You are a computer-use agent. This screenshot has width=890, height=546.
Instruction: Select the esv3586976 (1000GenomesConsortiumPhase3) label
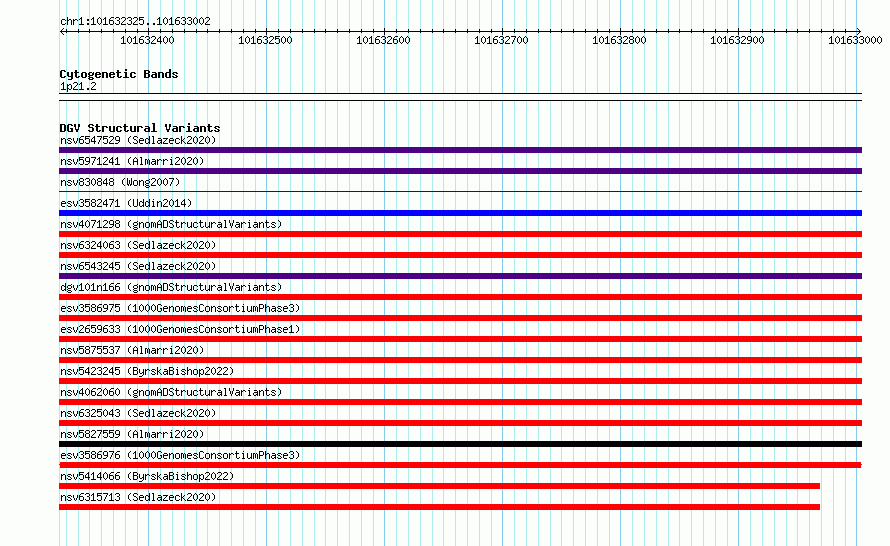[x=180, y=455]
